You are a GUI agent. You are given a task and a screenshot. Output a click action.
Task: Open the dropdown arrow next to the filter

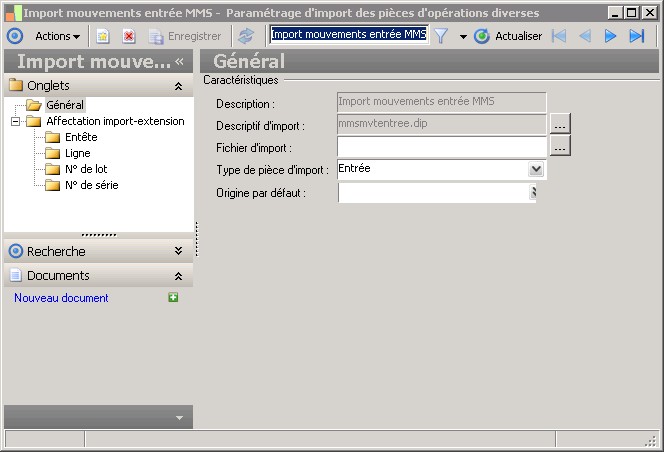(x=463, y=37)
